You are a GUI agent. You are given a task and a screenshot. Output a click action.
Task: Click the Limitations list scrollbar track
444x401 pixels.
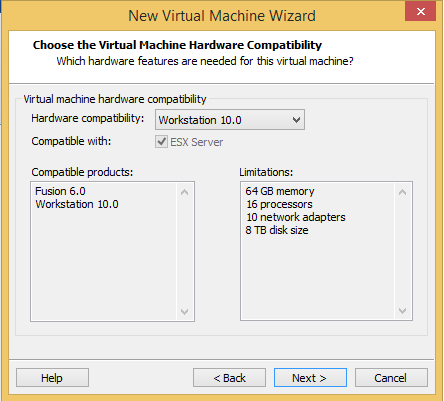click(x=402, y=252)
